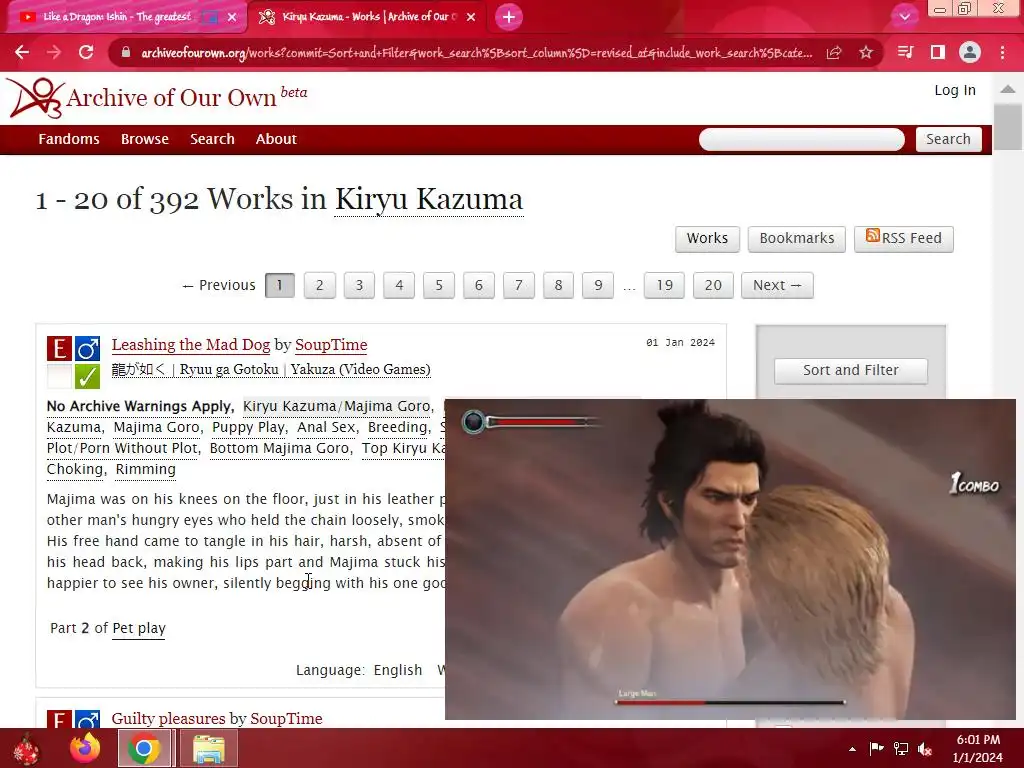This screenshot has width=1024, height=768.
Task: Go to page 2 of works
Action: pos(319,285)
